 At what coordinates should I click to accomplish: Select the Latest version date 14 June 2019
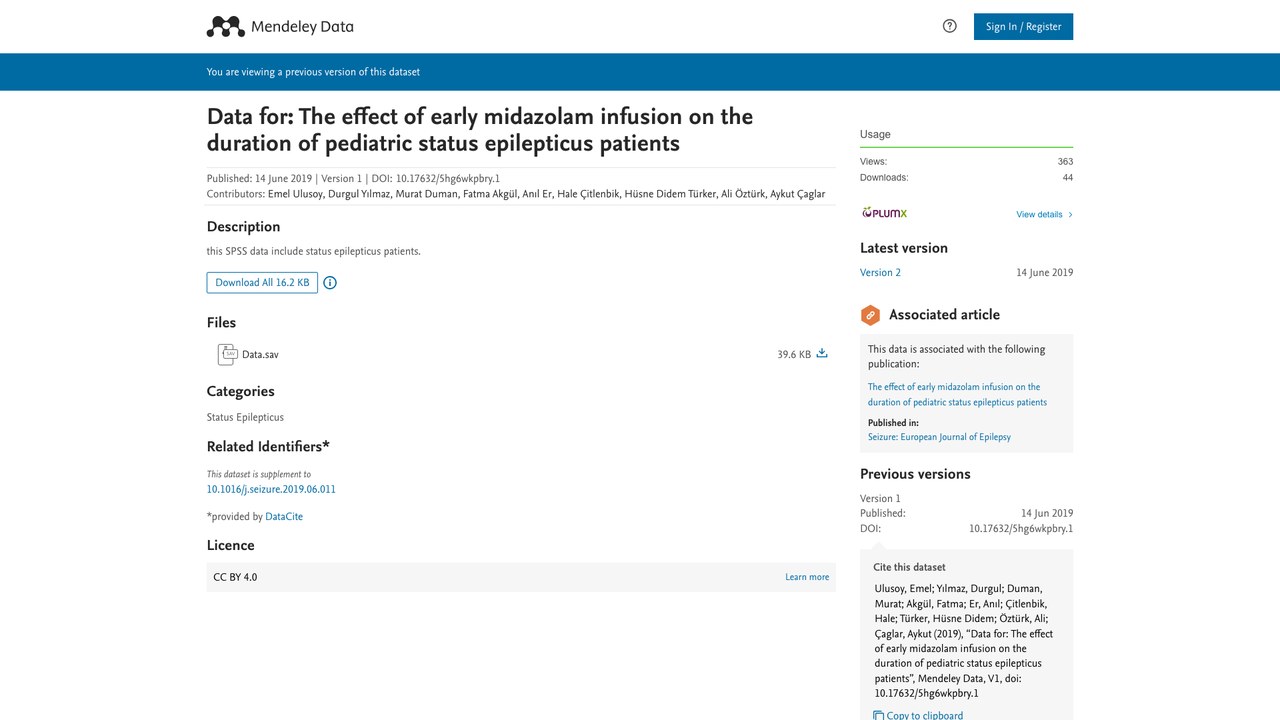point(1045,273)
